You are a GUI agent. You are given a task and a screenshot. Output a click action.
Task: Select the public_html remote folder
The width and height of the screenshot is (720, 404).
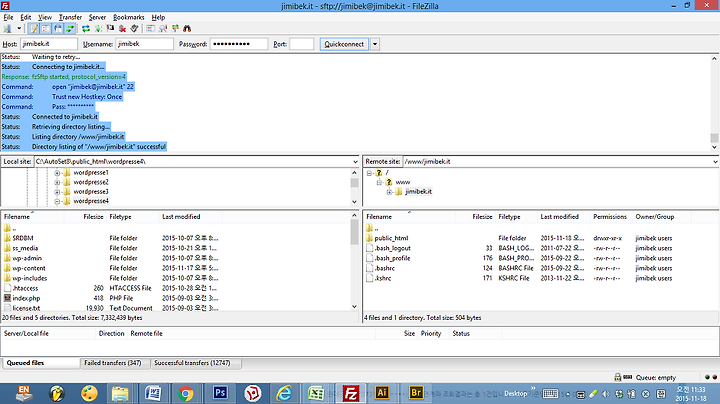[x=391, y=238]
